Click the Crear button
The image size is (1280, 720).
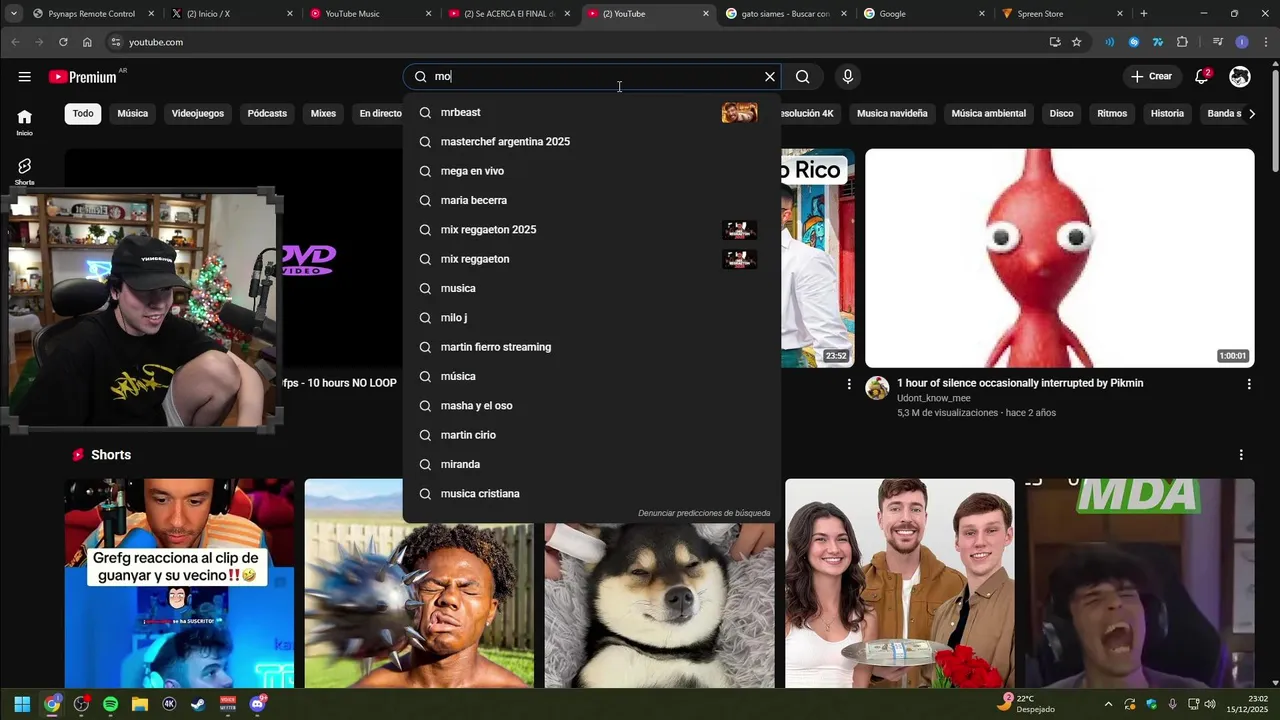1151,77
